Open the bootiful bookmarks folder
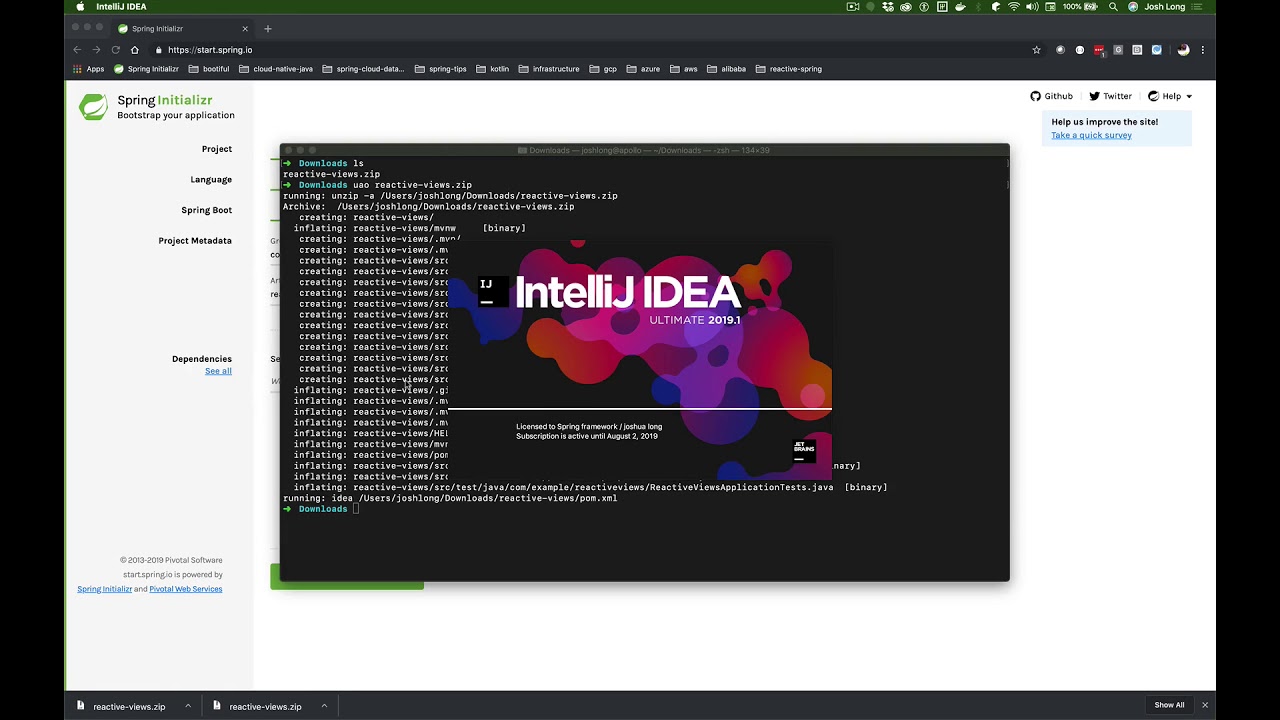 pyautogui.click(x=209, y=69)
